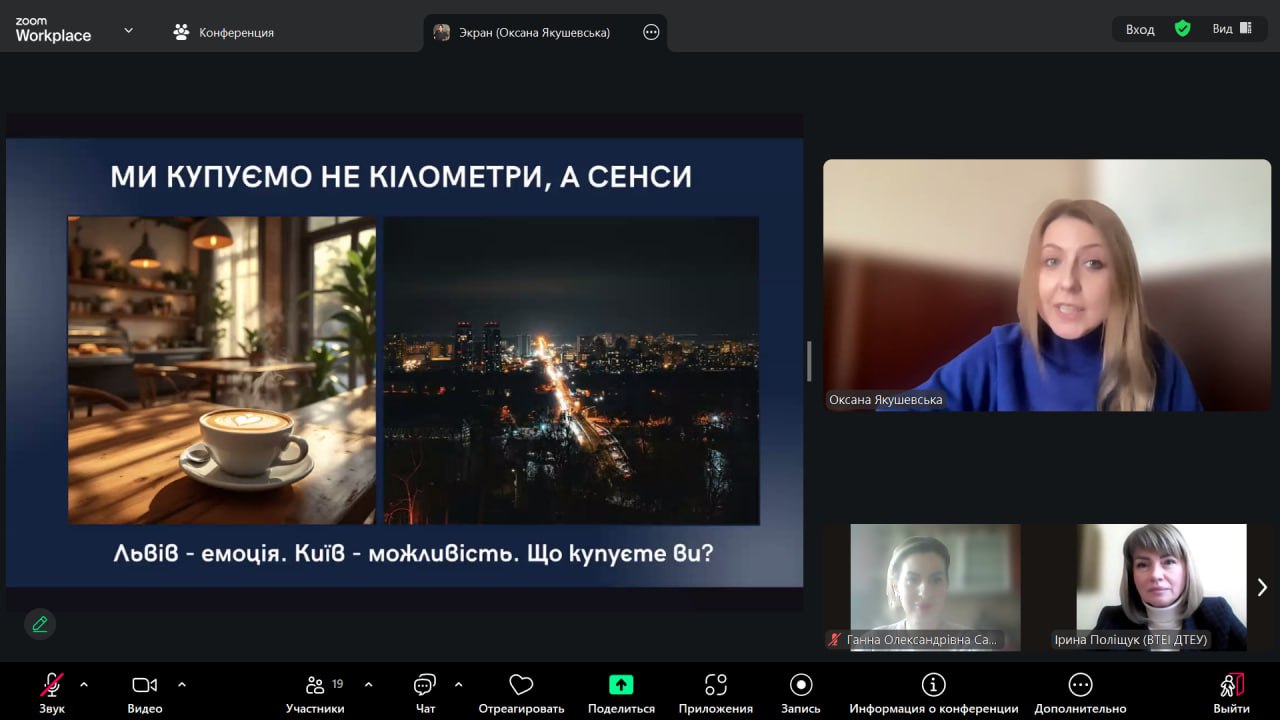Expand the video options arrow beside Видео

pyautogui.click(x=182, y=685)
